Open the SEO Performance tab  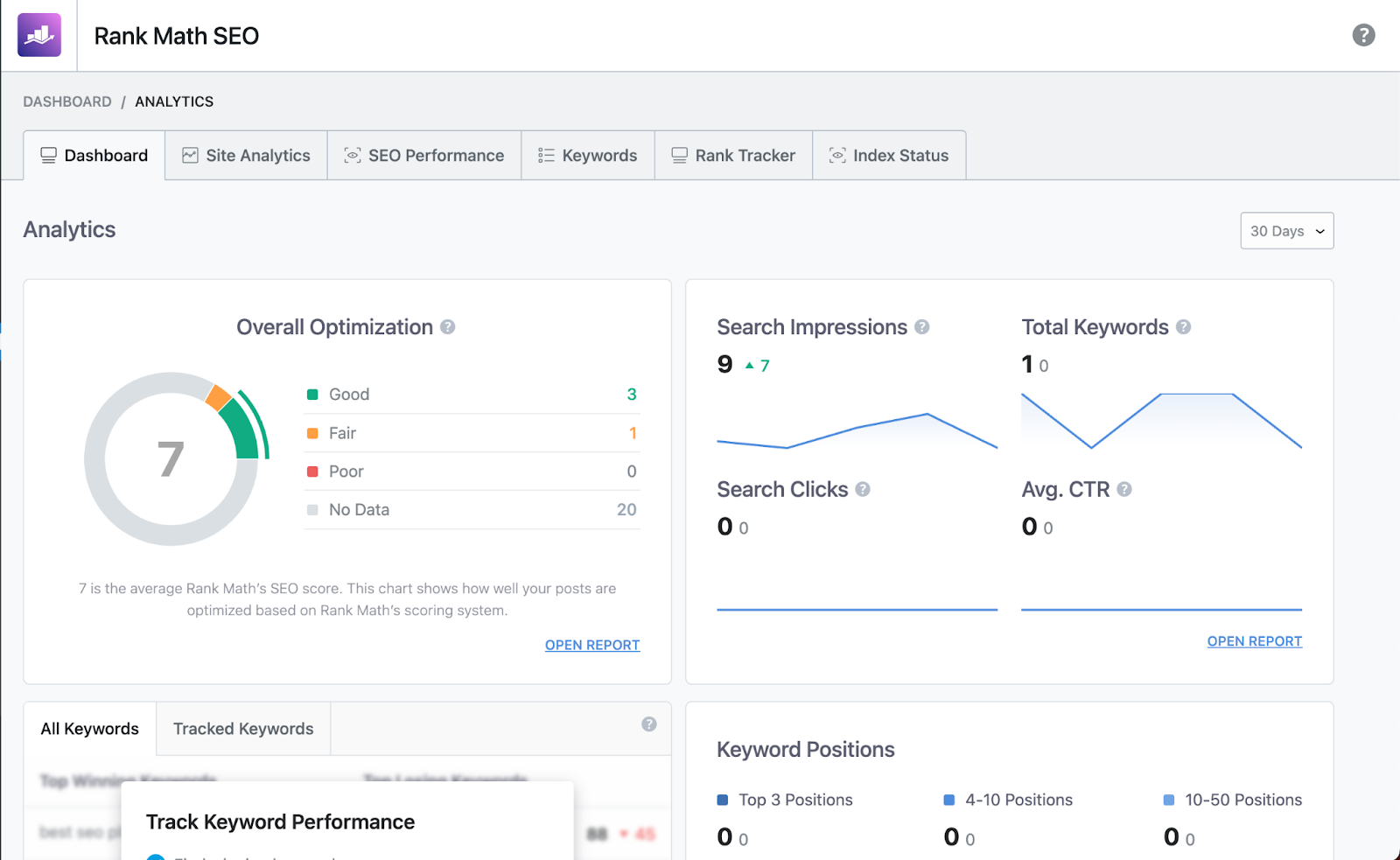point(424,156)
